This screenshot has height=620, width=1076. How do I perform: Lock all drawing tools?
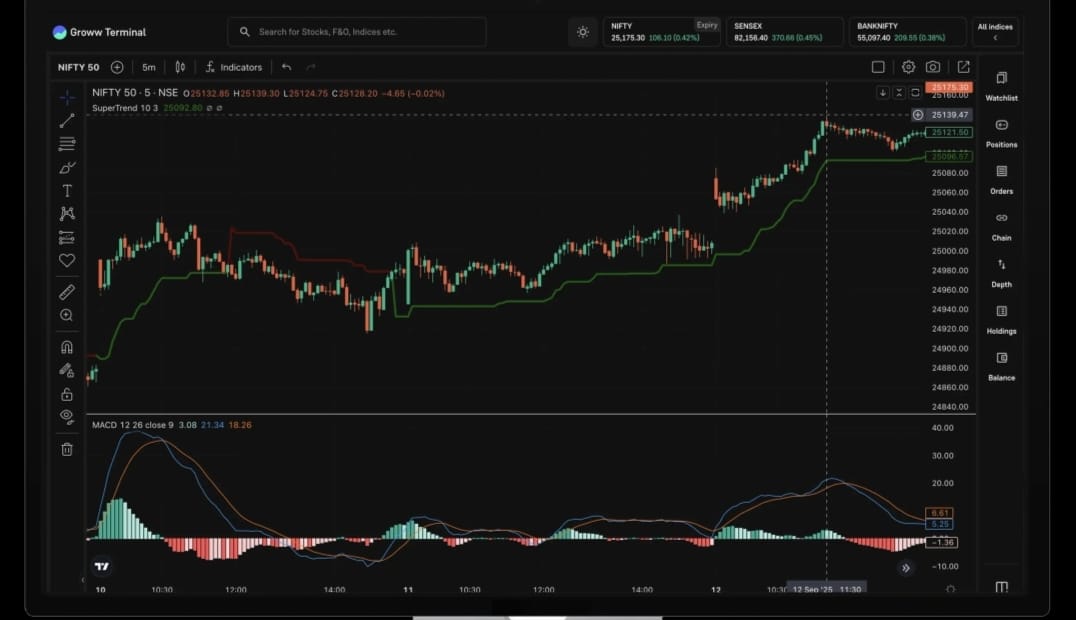click(x=67, y=394)
